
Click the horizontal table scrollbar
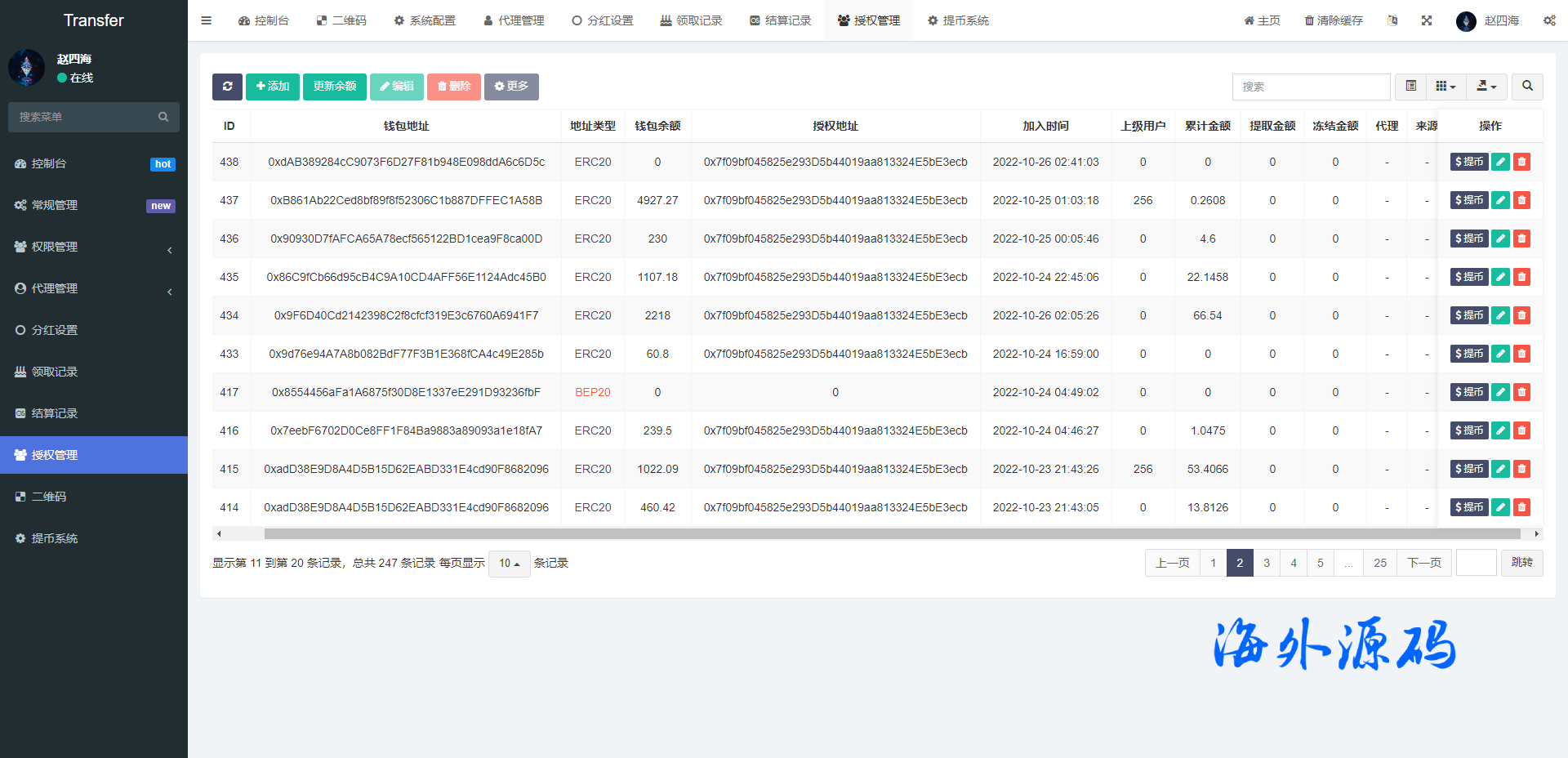pyautogui.click(x=890, y=534)
